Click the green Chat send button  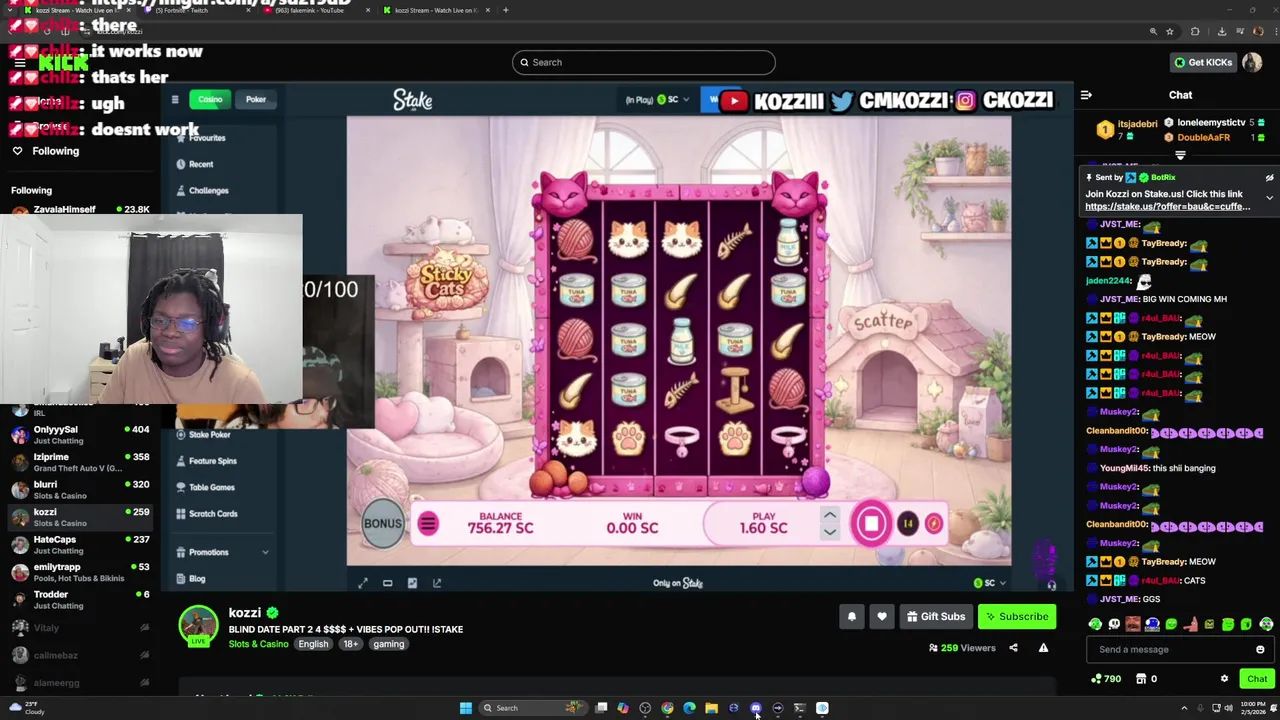pos(1256,679)
